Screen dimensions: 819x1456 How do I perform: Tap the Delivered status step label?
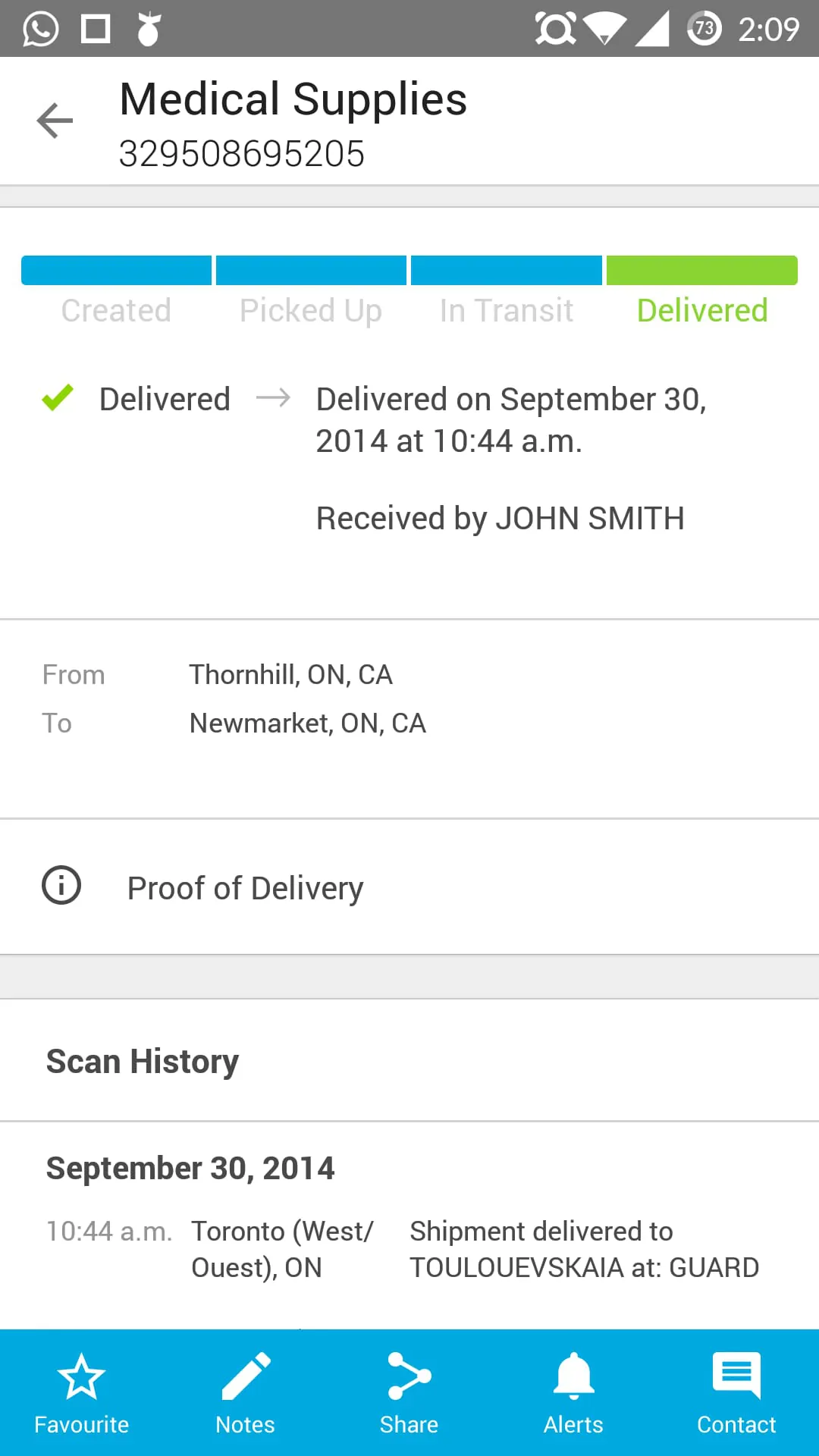coord(702,311)
